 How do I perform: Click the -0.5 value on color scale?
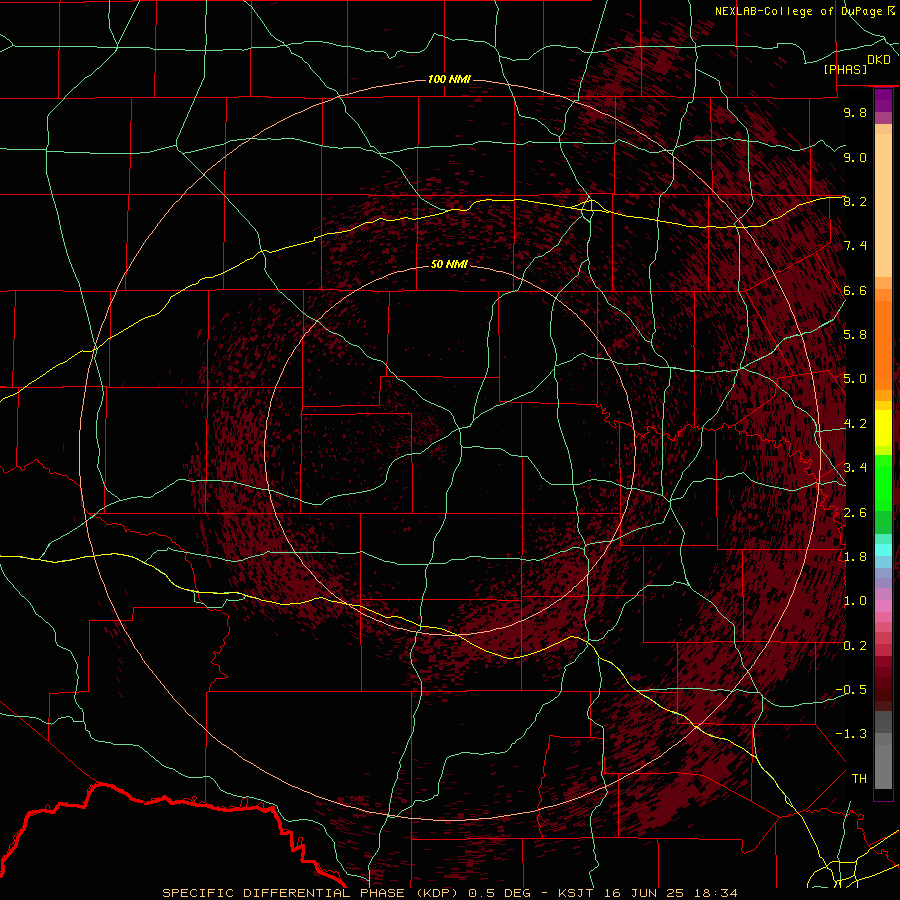click(x=851, y=689)
